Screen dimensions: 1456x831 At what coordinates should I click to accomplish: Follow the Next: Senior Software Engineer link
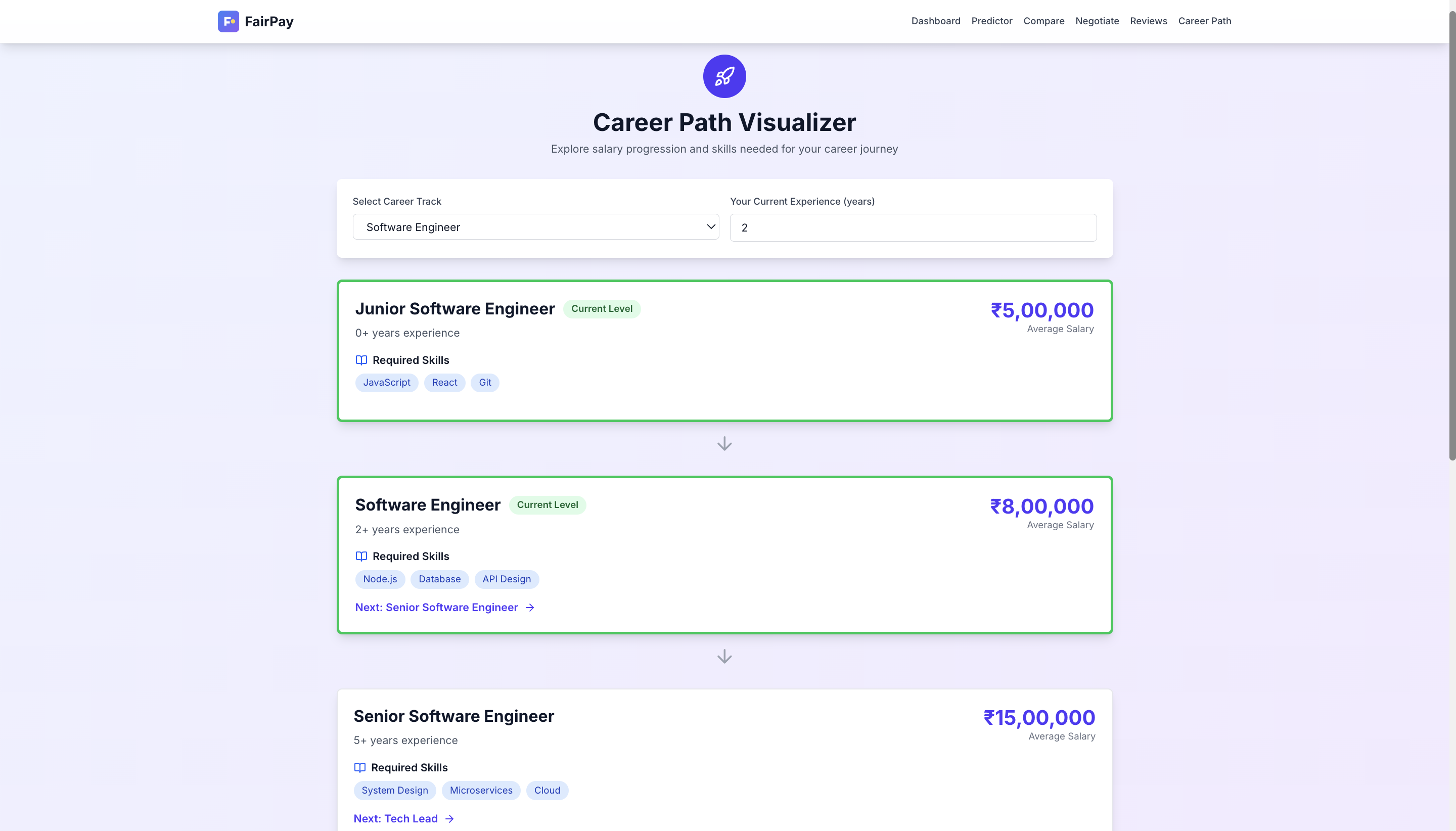(436, 607)
